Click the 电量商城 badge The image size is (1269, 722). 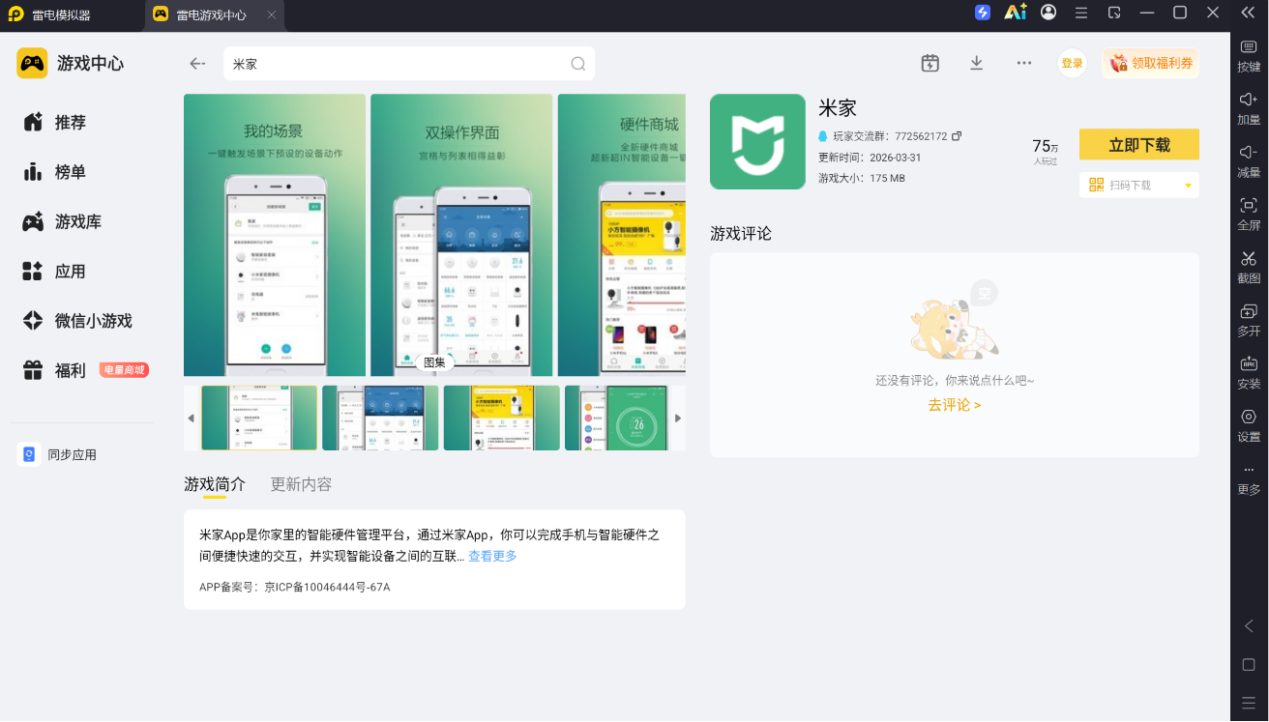pos(124,370)
